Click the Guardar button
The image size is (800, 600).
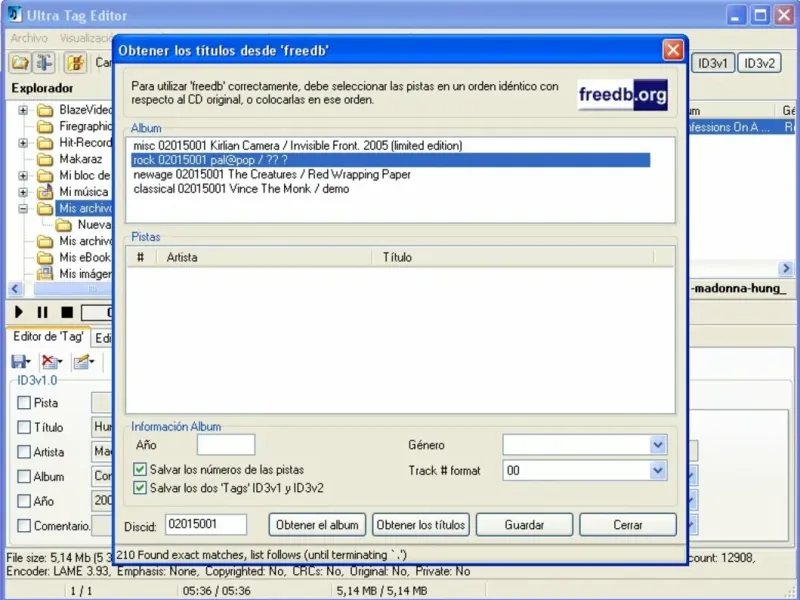(x=524, y=525)
